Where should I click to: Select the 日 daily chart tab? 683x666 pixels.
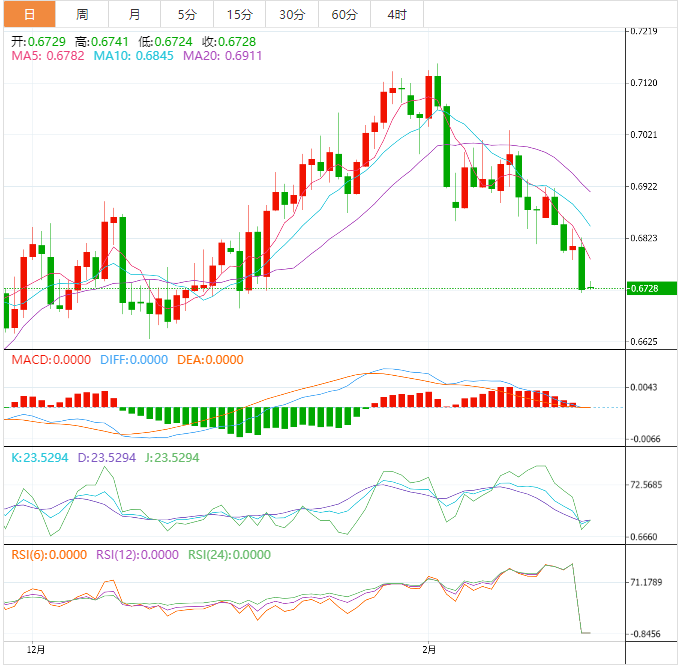pos(28,14)
